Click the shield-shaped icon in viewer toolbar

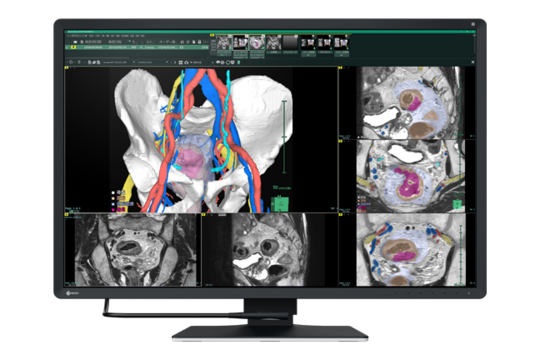(x=233, y=62)
